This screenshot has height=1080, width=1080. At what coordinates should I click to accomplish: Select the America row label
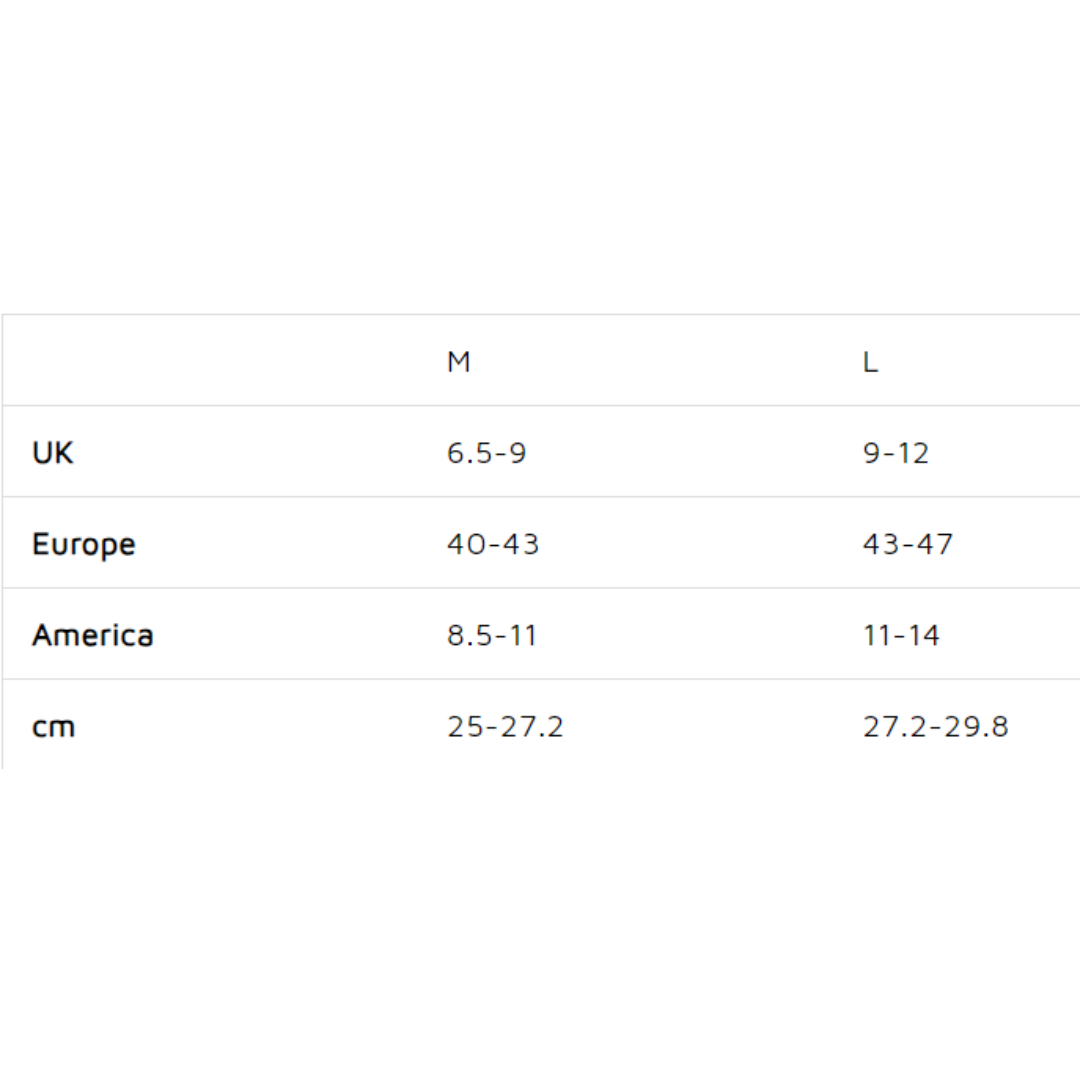point(92,635)
